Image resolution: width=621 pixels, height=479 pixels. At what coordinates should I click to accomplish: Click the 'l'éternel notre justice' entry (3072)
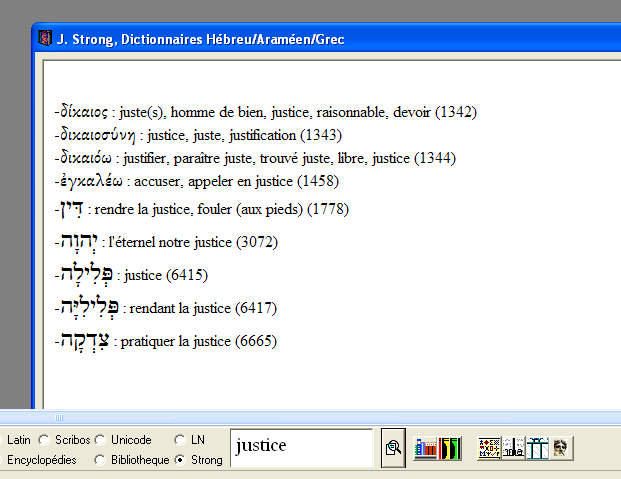(x=166, y=242)
